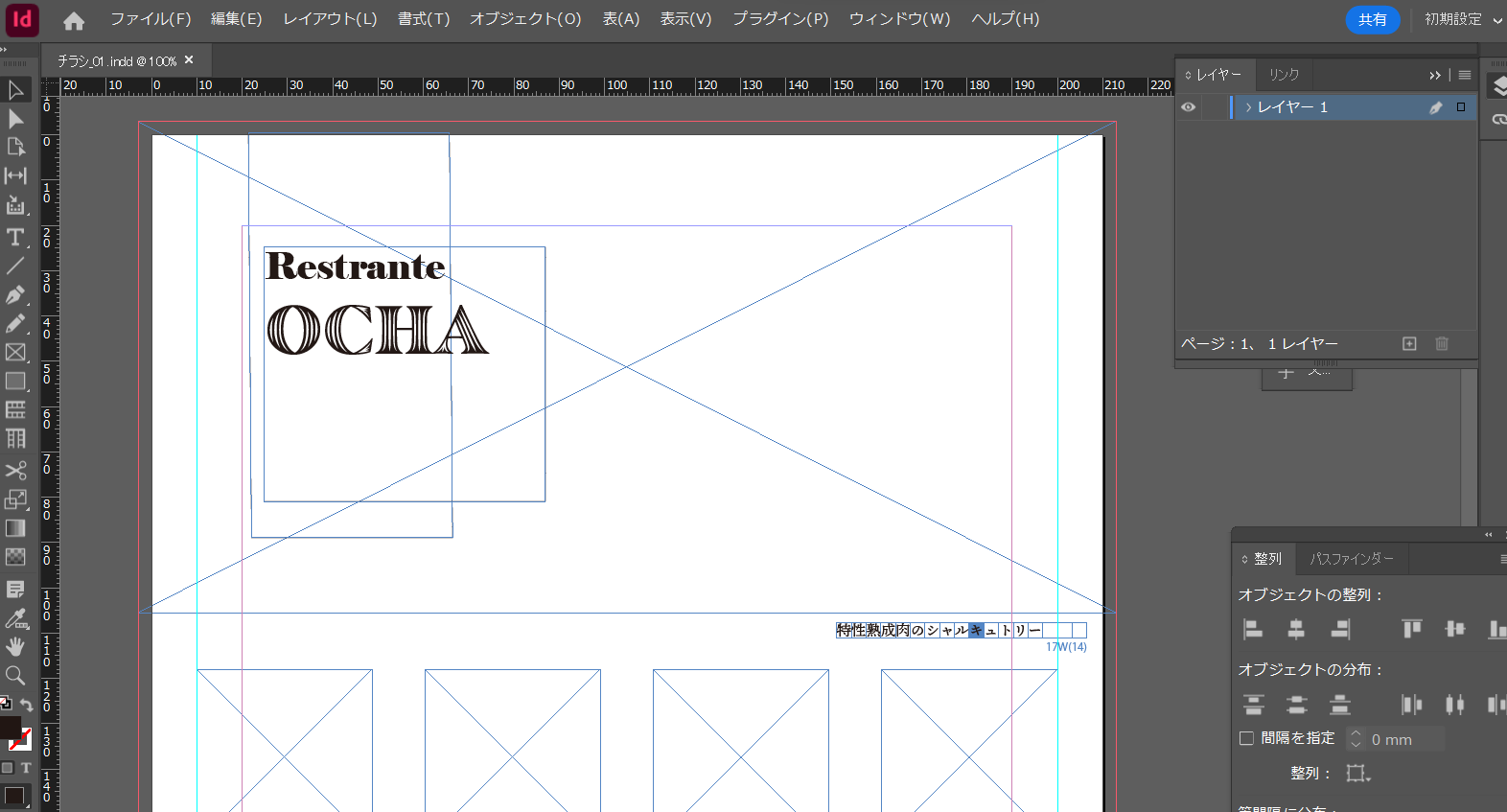The height and width of the screenshot is (812, 1507).
Task: Click the create new layer icon
Action: coord(1409,343)
